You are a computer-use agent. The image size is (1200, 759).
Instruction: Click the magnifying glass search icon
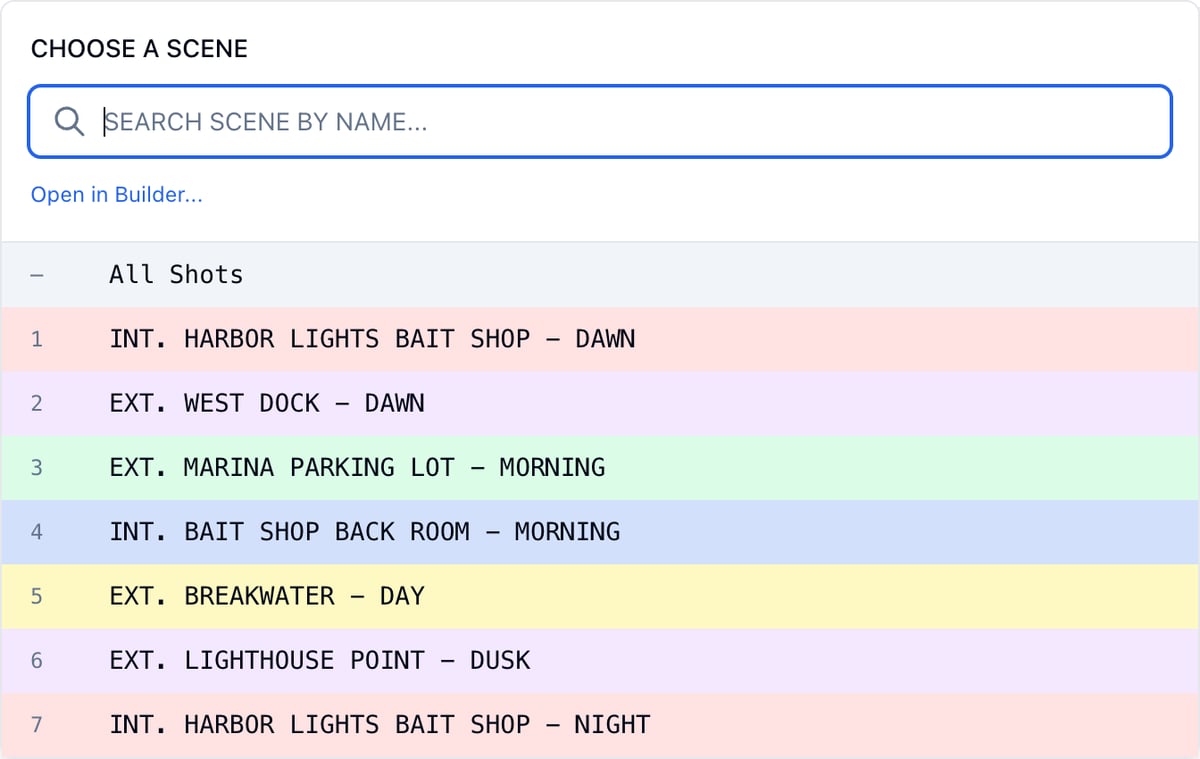(x=69, y=122)
